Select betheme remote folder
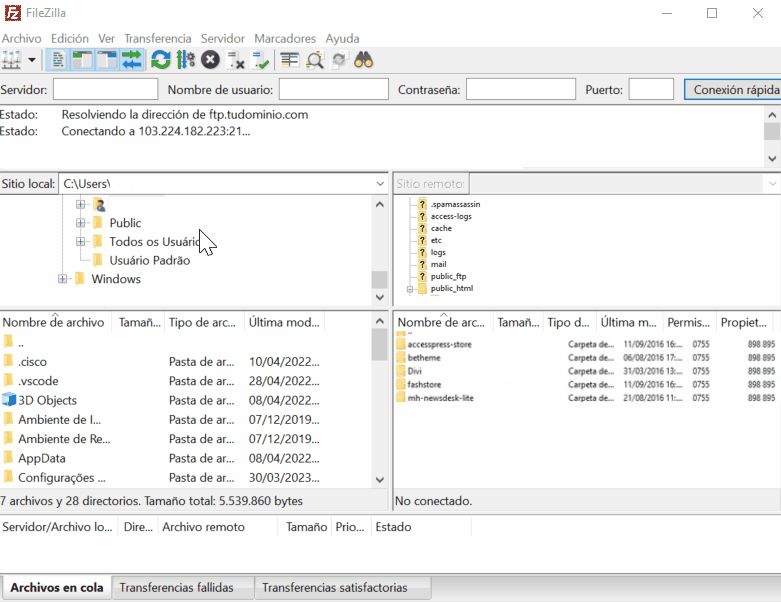 [x=424, y=358]
